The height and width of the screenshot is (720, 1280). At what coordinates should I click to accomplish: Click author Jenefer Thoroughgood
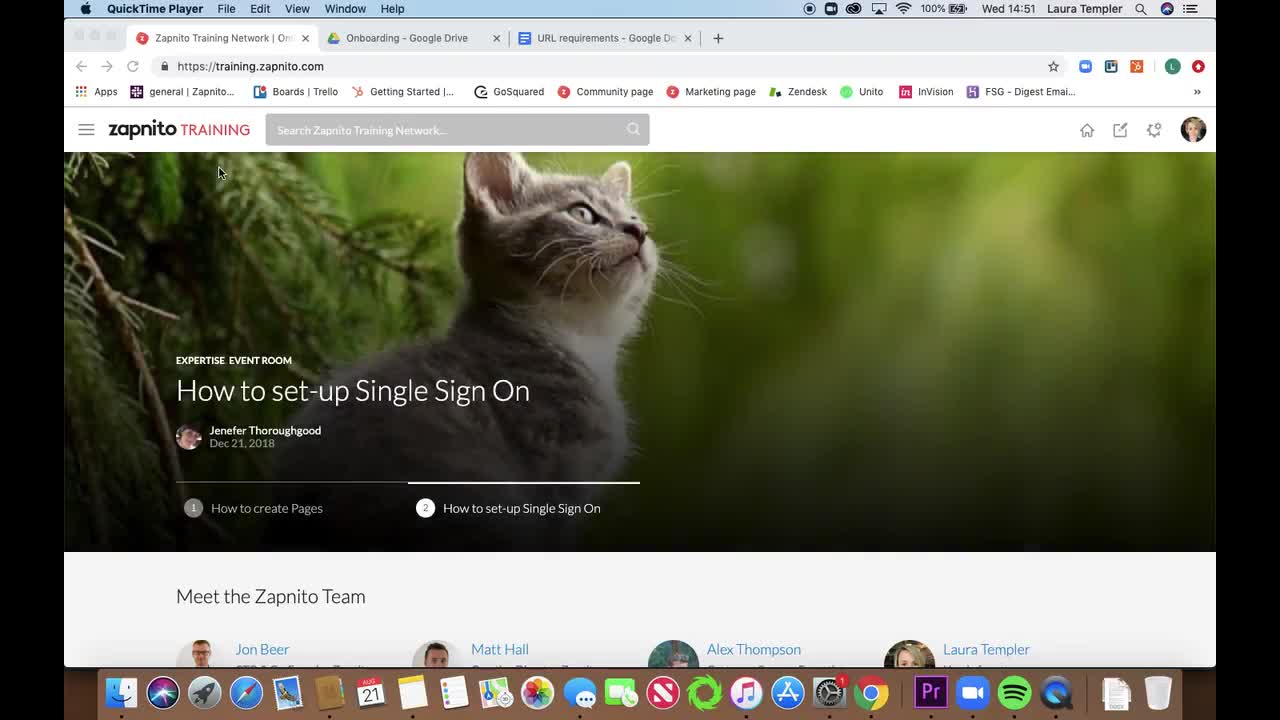pyautogui.click(x=264, y=430)
